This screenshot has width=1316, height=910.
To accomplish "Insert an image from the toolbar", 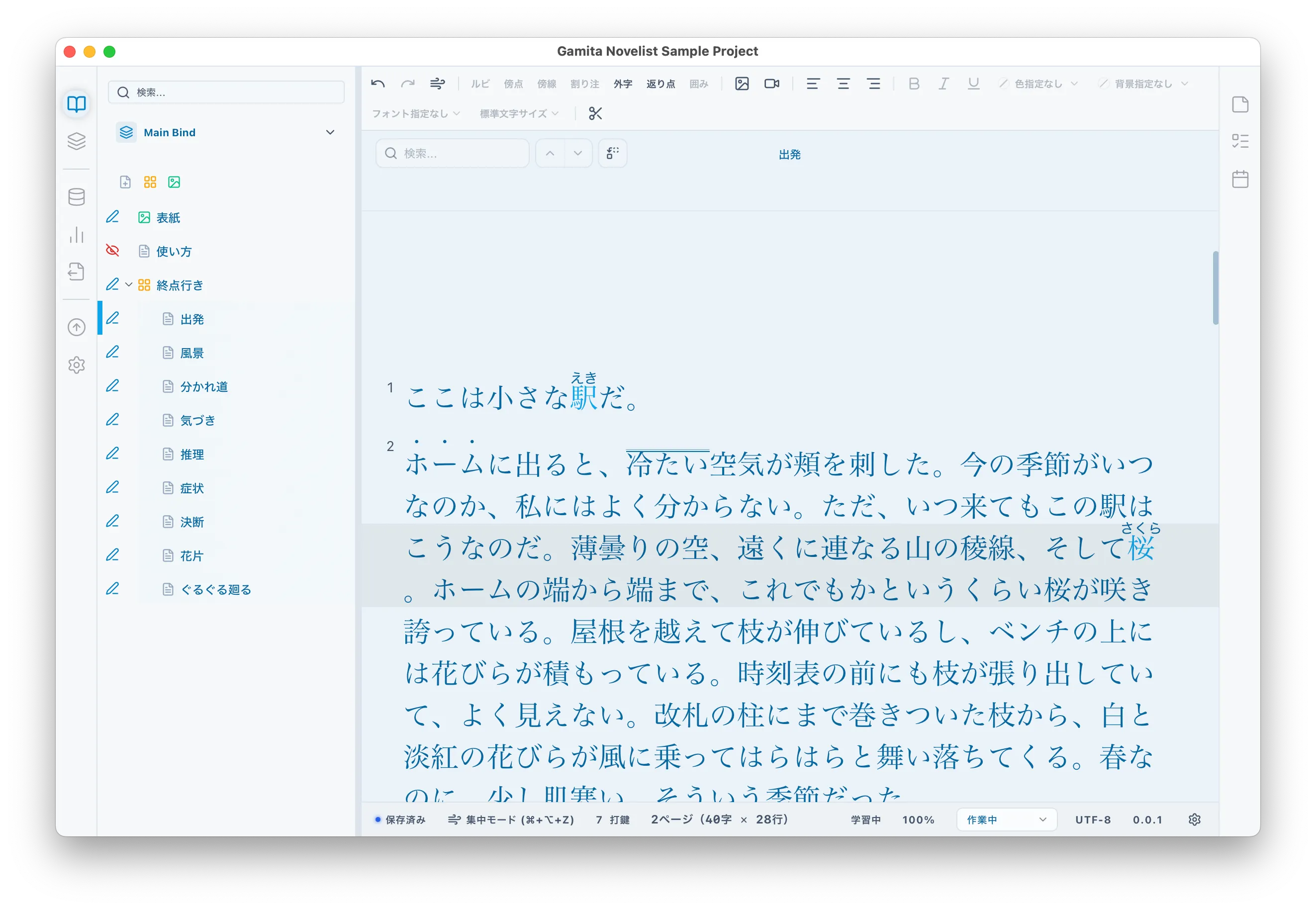I will (742, 84).
